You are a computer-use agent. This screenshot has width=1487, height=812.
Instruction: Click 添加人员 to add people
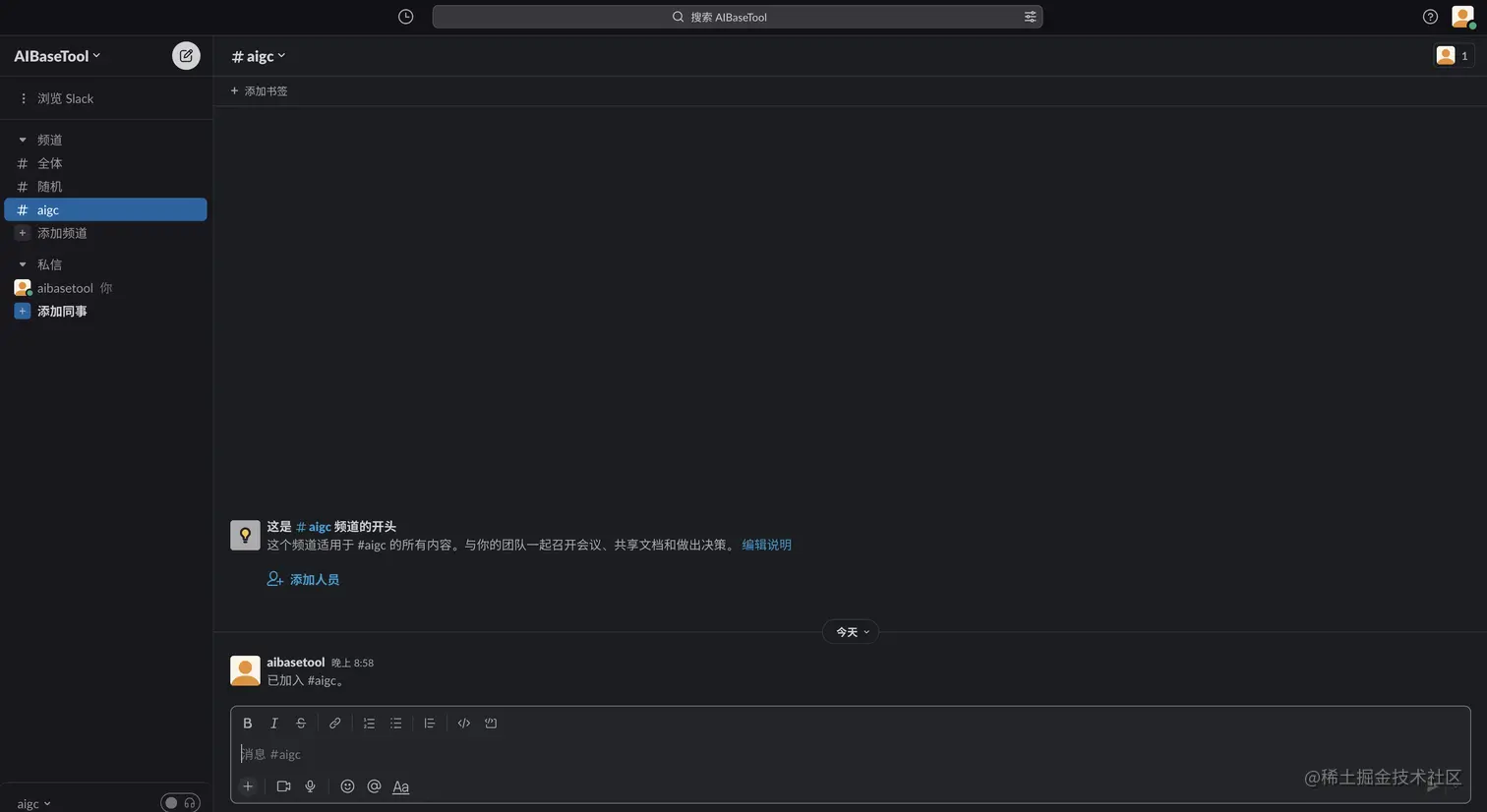[x=303, y=580]
